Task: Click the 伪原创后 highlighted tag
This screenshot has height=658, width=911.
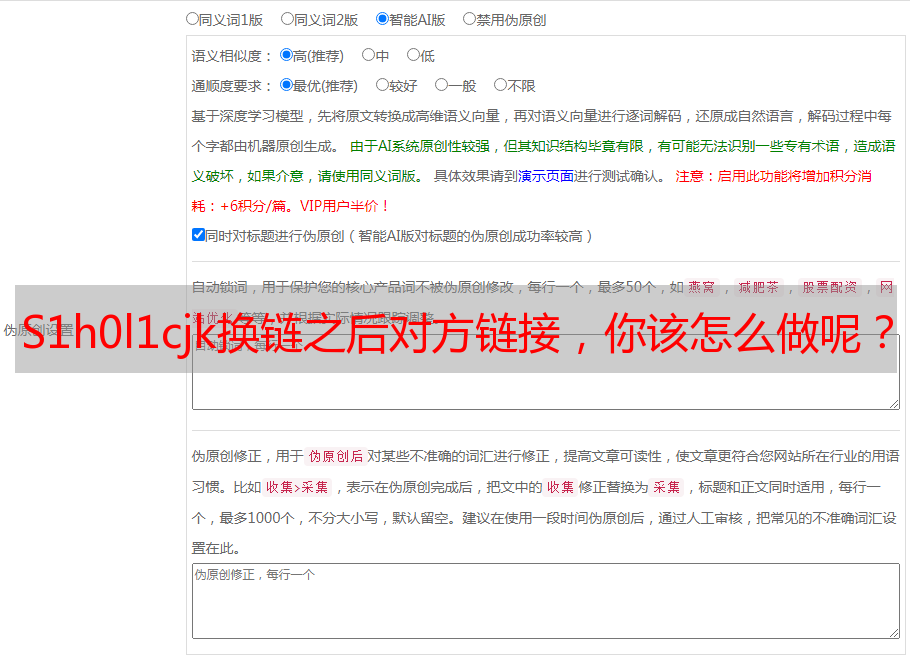Action: pos(336,456)
